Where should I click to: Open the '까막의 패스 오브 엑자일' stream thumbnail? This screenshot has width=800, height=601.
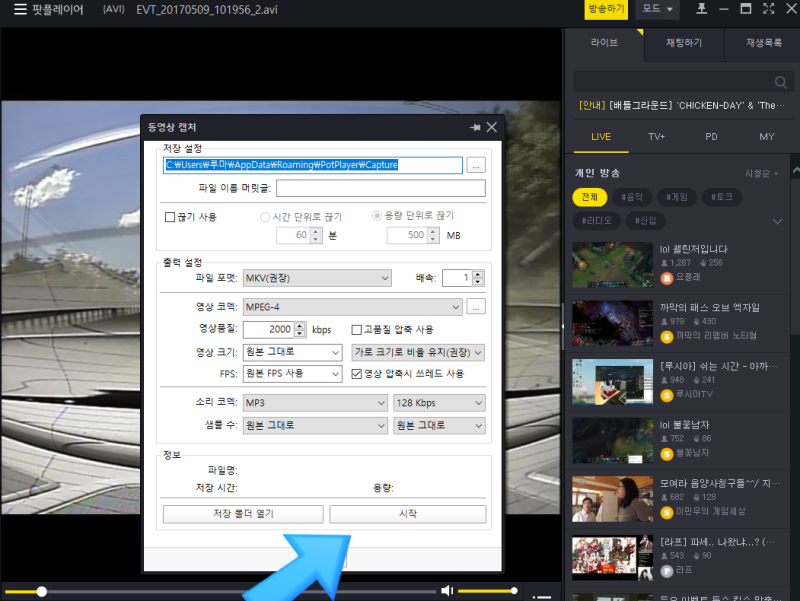[x=612, y=323]
